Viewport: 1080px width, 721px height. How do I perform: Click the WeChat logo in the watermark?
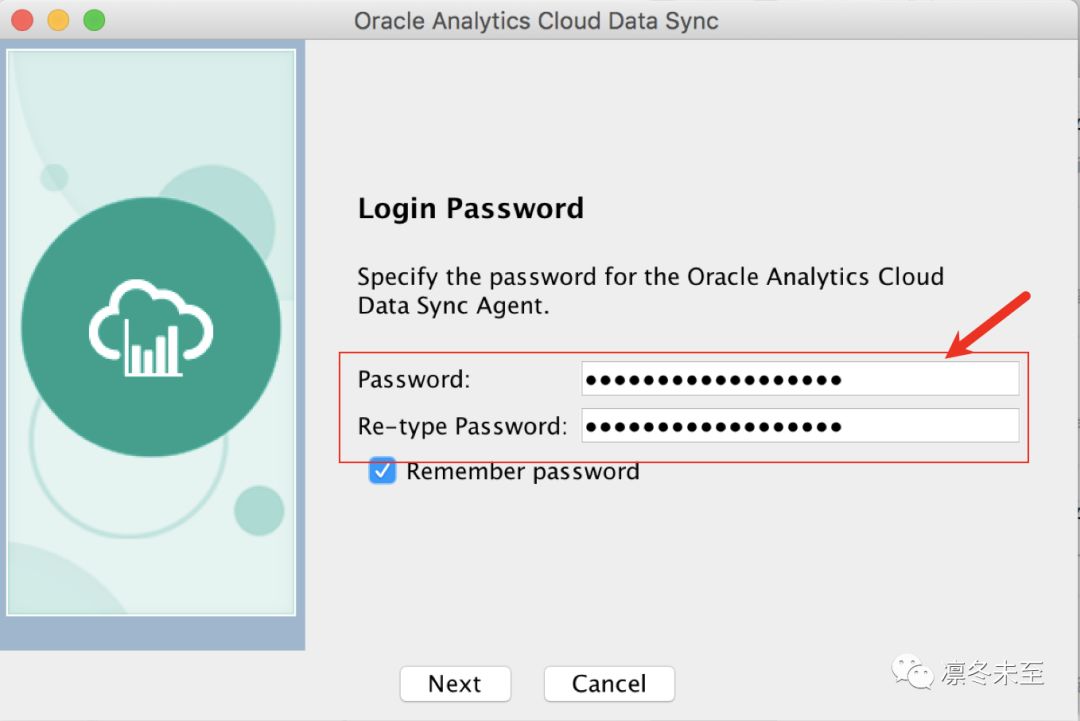point(914,671)
